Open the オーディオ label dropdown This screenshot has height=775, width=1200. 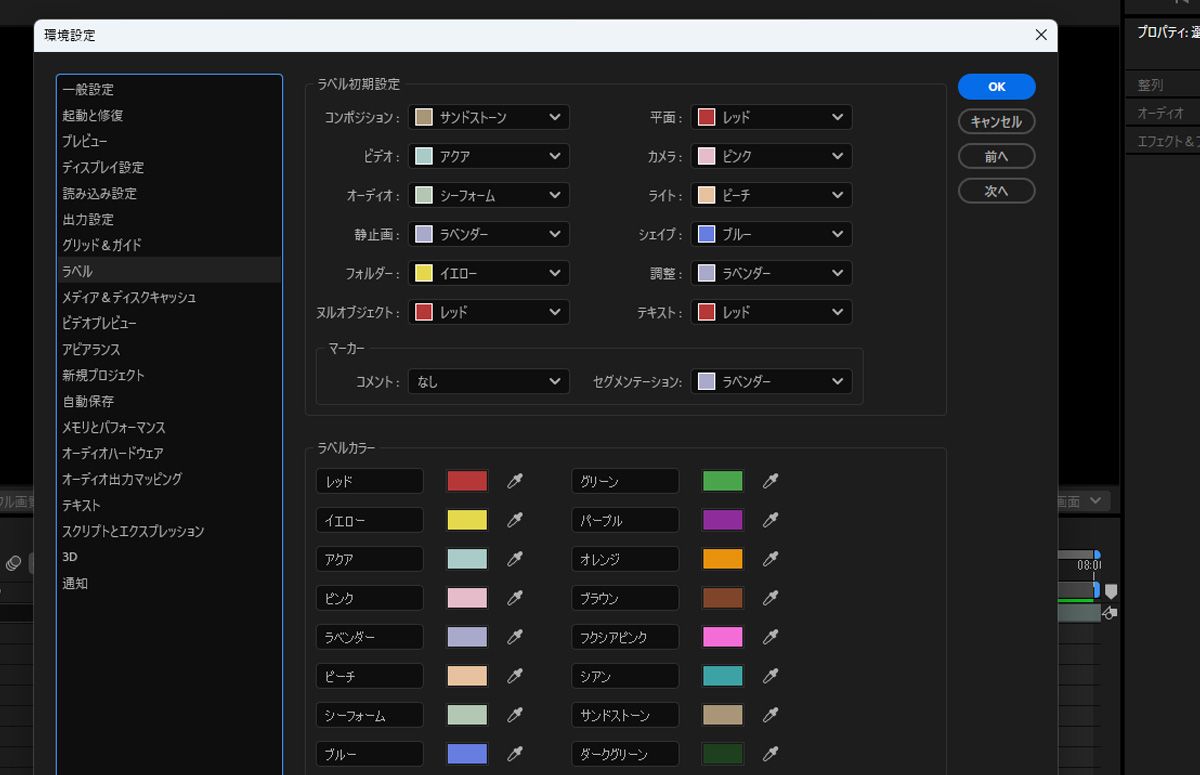489,195
